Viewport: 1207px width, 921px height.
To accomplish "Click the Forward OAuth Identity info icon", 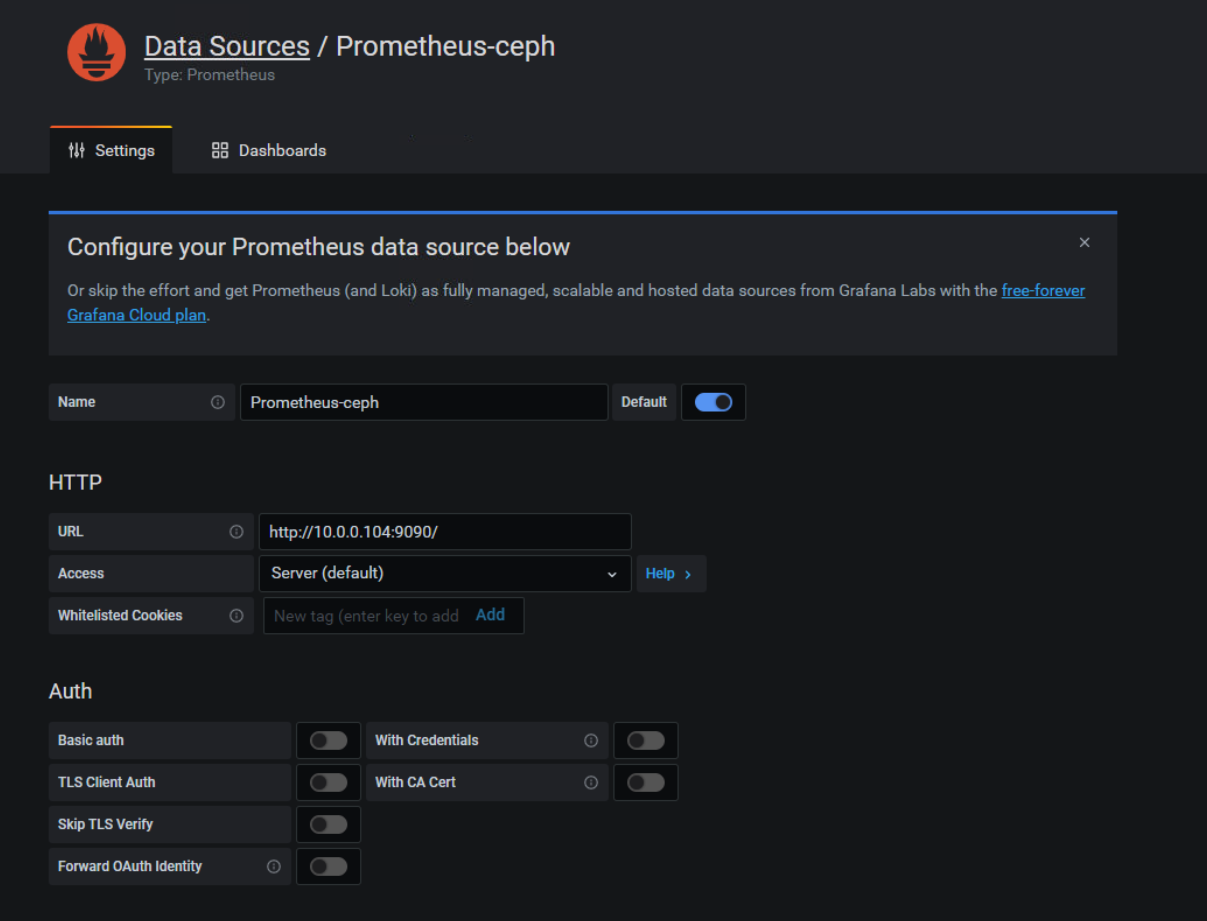I will 273,867.
